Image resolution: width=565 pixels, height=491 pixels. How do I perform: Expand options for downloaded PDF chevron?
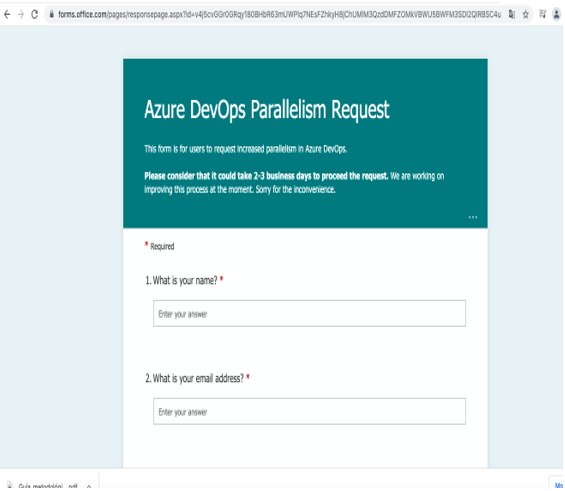tap(89, 486)
